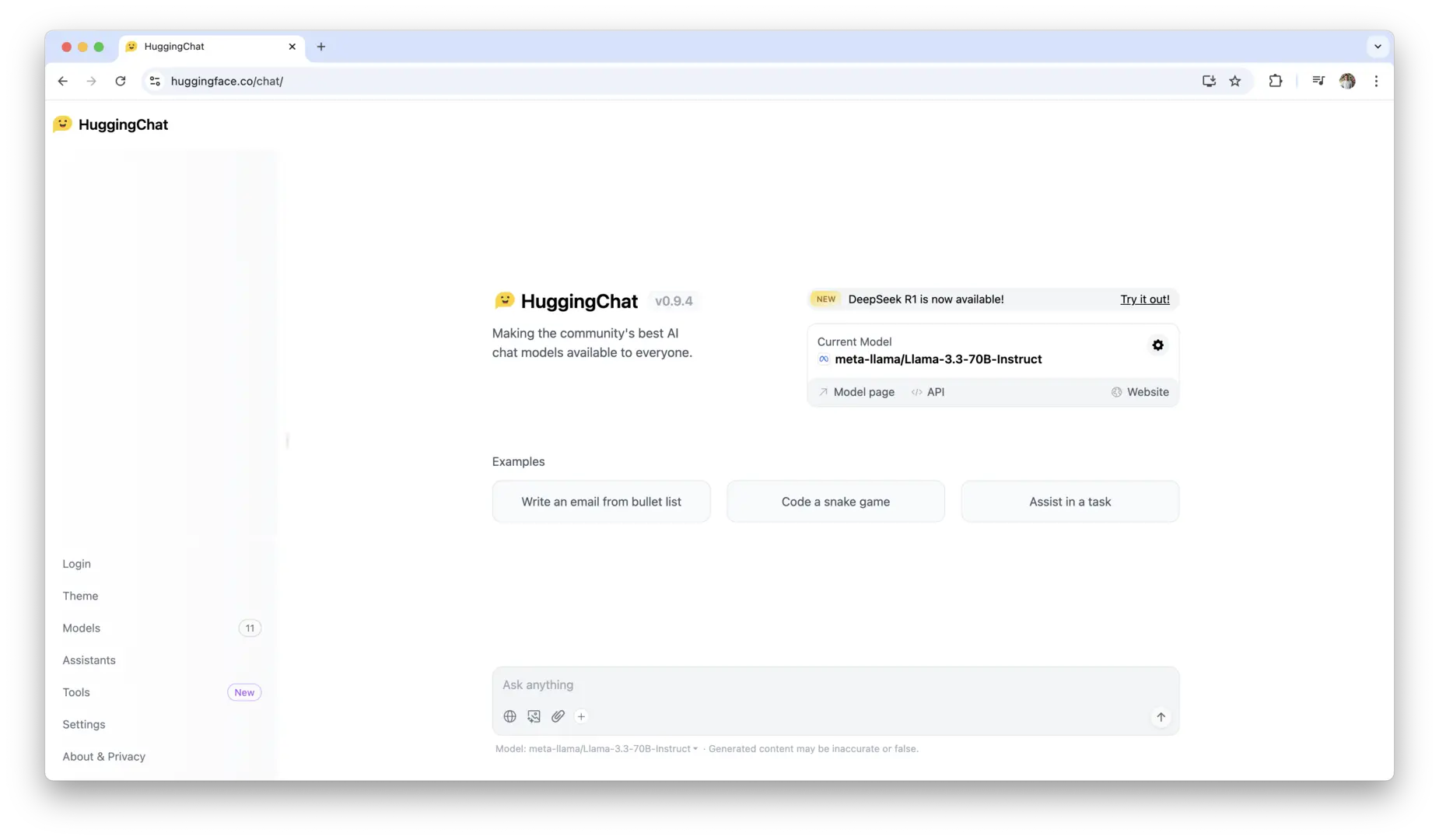Viewport: 1439px width, 840px height.
Task: Open Tools in the sidebar
Action: tap(76, 692)
